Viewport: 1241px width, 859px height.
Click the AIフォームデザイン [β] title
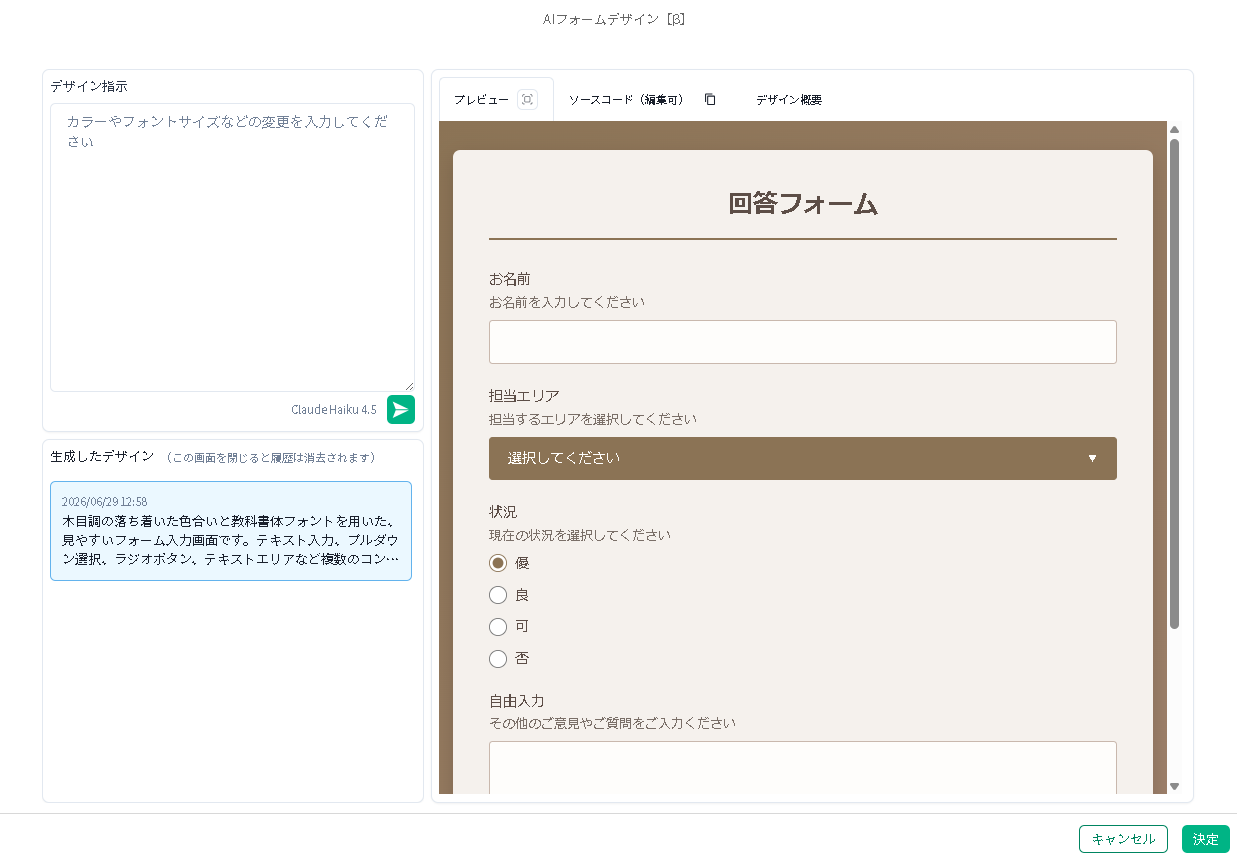point(614,19)
